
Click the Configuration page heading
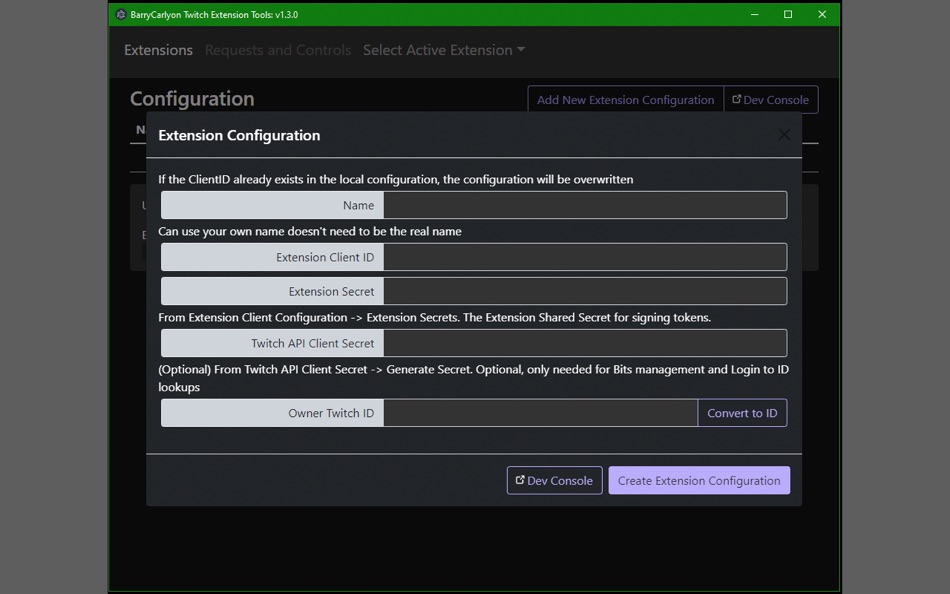pyautogui.click(x=192, y=99)
